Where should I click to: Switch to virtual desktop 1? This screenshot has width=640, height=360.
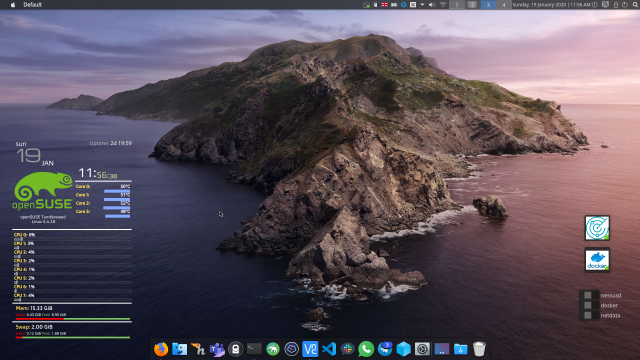pos(457,5)
